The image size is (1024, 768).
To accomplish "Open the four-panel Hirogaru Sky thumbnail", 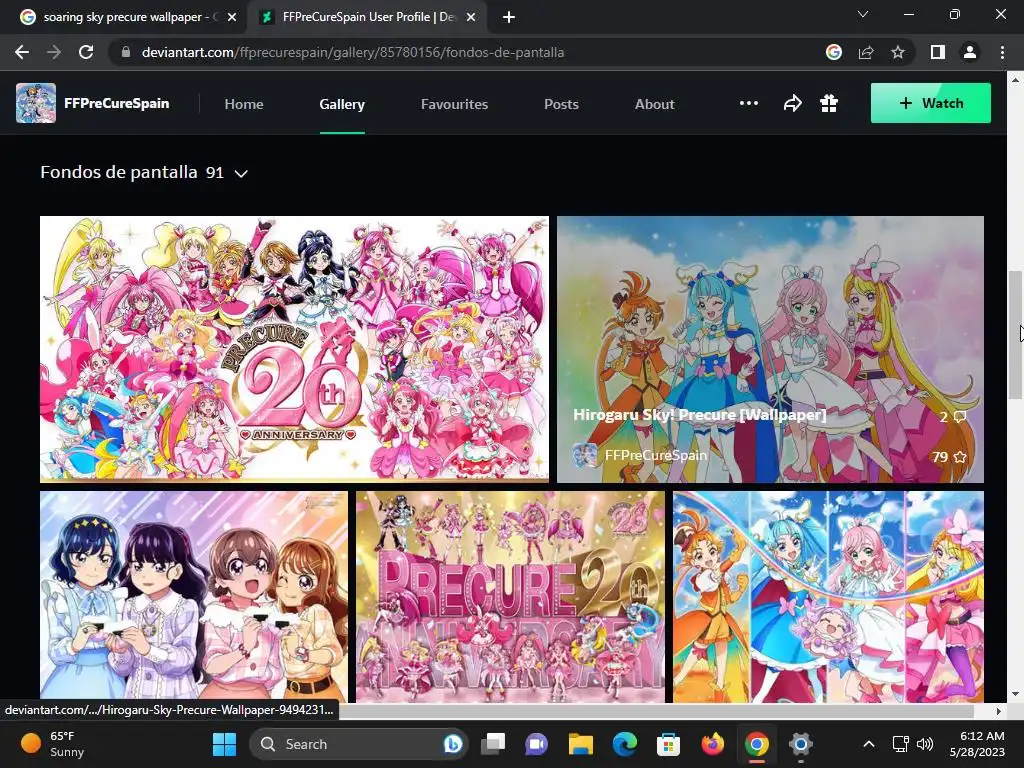I will [828, 597].
